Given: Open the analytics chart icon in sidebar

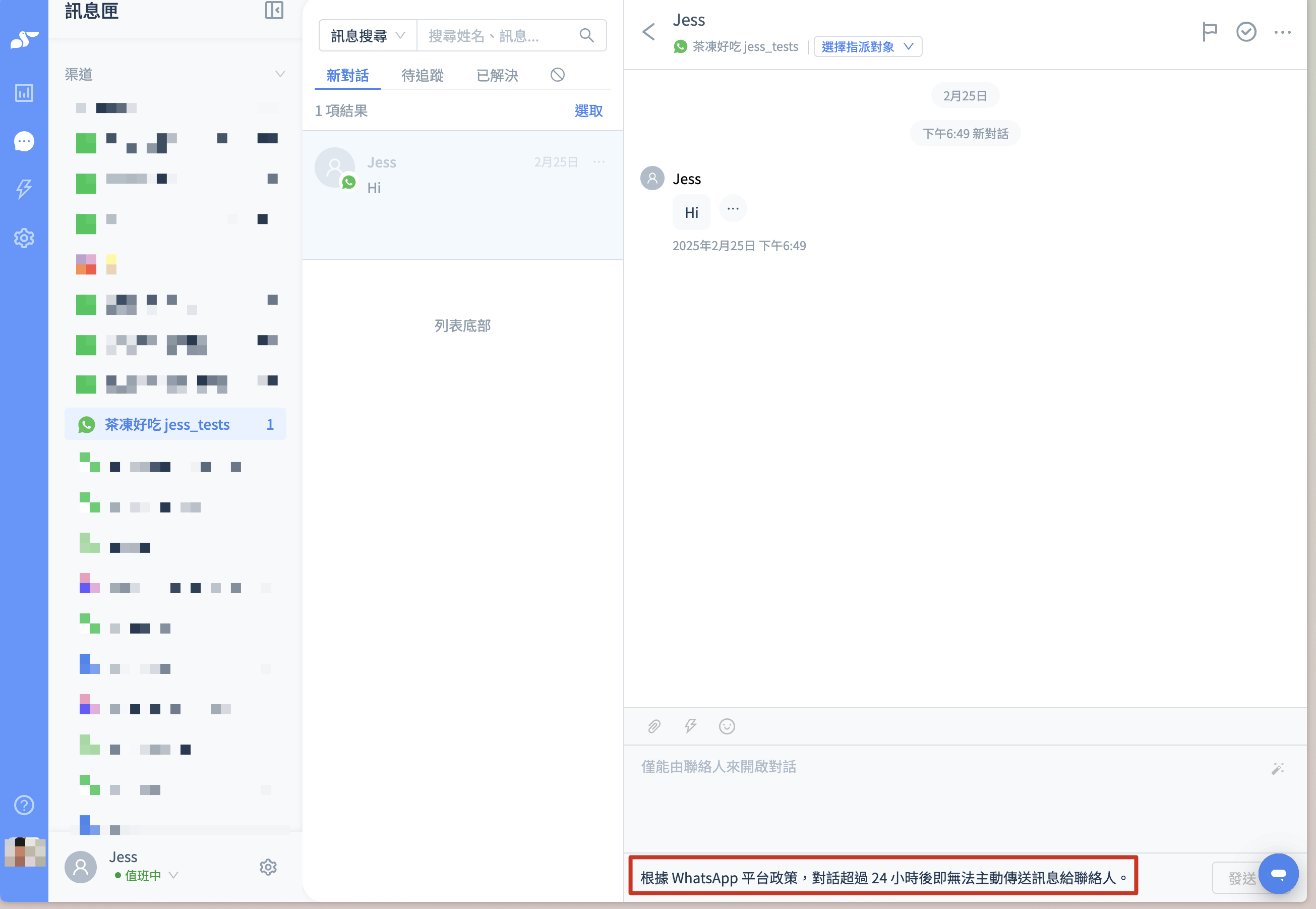Looking at the screenshot, I should click(x=24, y=92).
